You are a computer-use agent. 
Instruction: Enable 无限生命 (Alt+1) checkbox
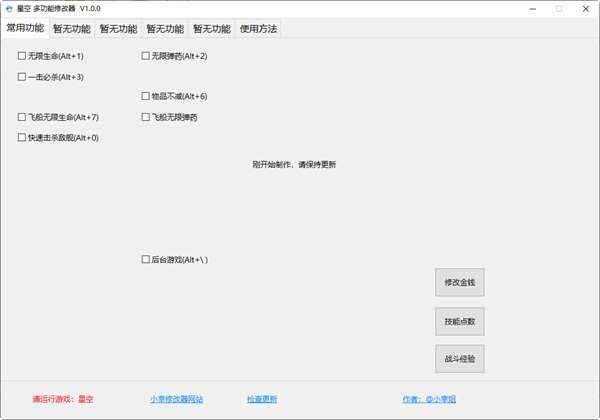tap(22, 56)
